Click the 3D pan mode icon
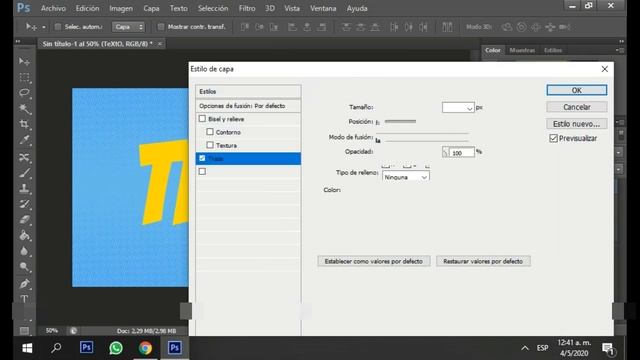Image resolution: width=640 pixels, height=360 pixels. click(x=536, y=27)
